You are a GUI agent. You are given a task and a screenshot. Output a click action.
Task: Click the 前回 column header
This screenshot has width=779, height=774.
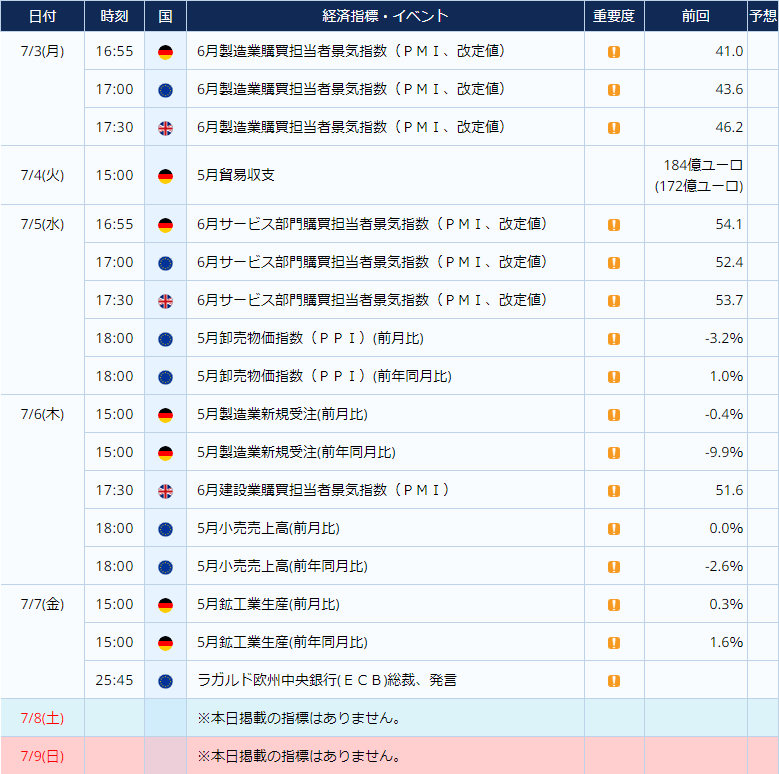pos(696,16)
